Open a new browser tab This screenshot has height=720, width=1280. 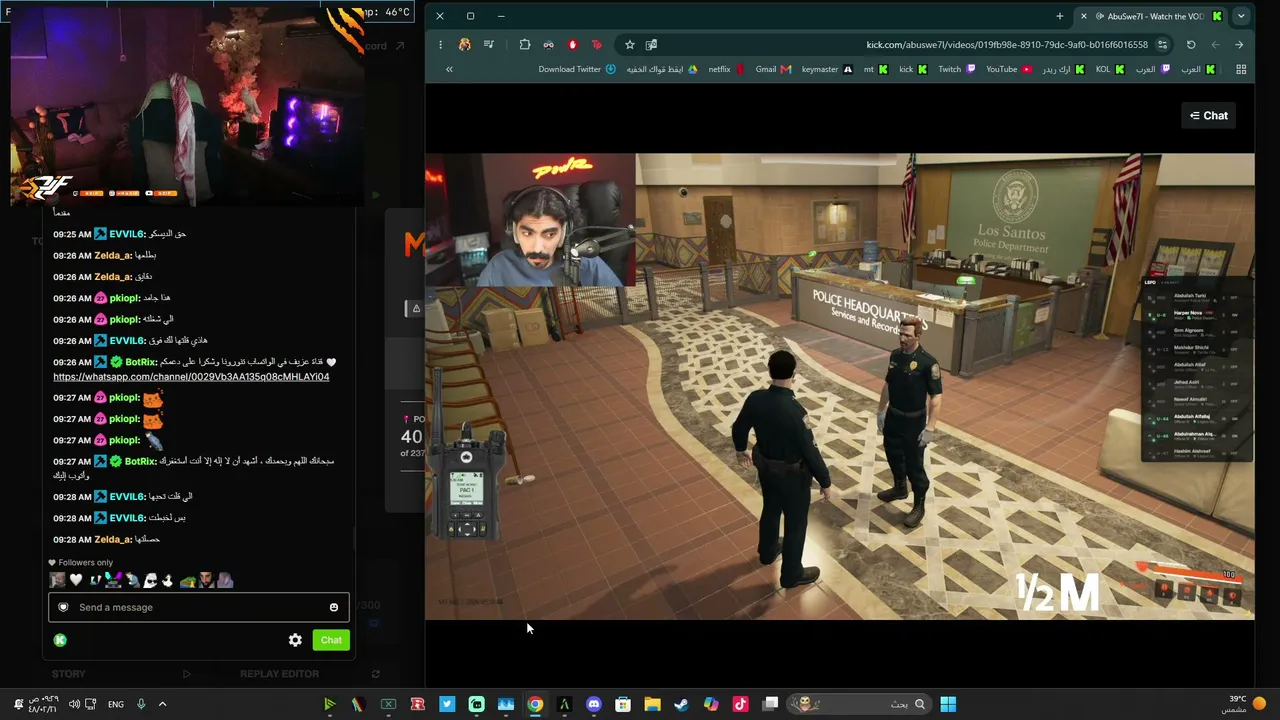pos(1060,16)
